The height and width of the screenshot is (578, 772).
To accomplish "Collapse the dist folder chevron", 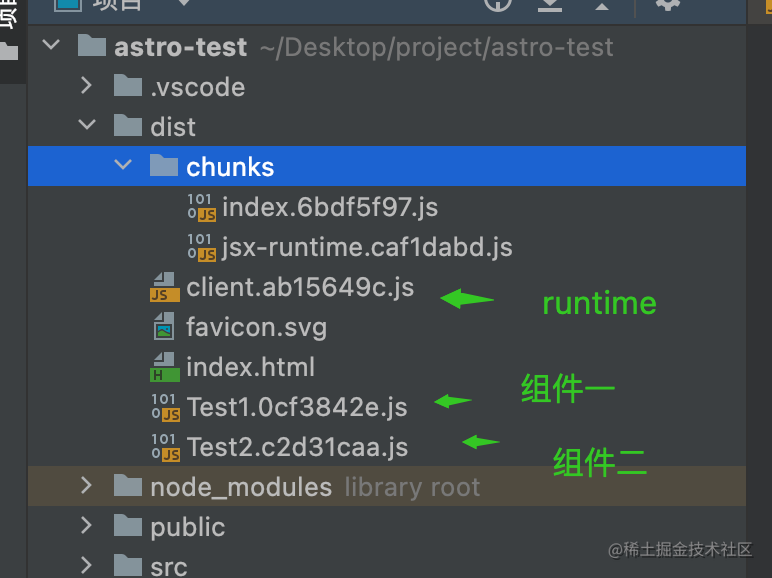I will pyautogui.click(x=87, y=124).
